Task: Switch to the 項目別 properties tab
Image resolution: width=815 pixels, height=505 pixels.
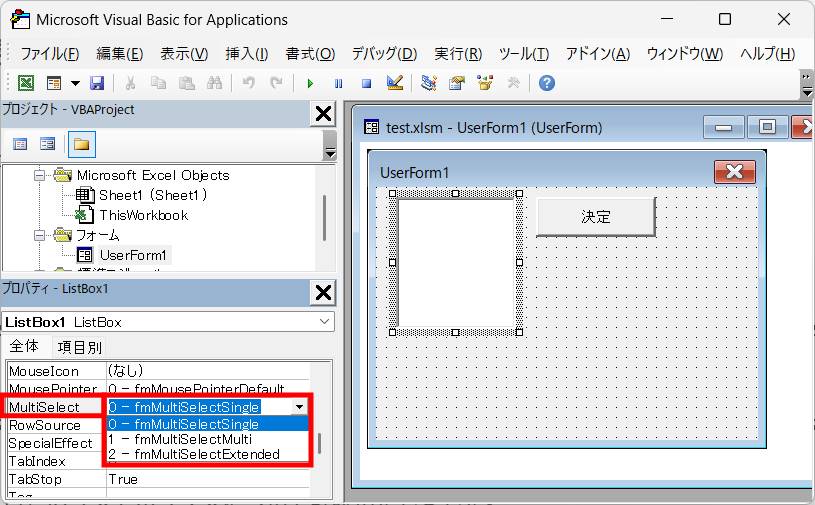Action: [x=79, y=347]
